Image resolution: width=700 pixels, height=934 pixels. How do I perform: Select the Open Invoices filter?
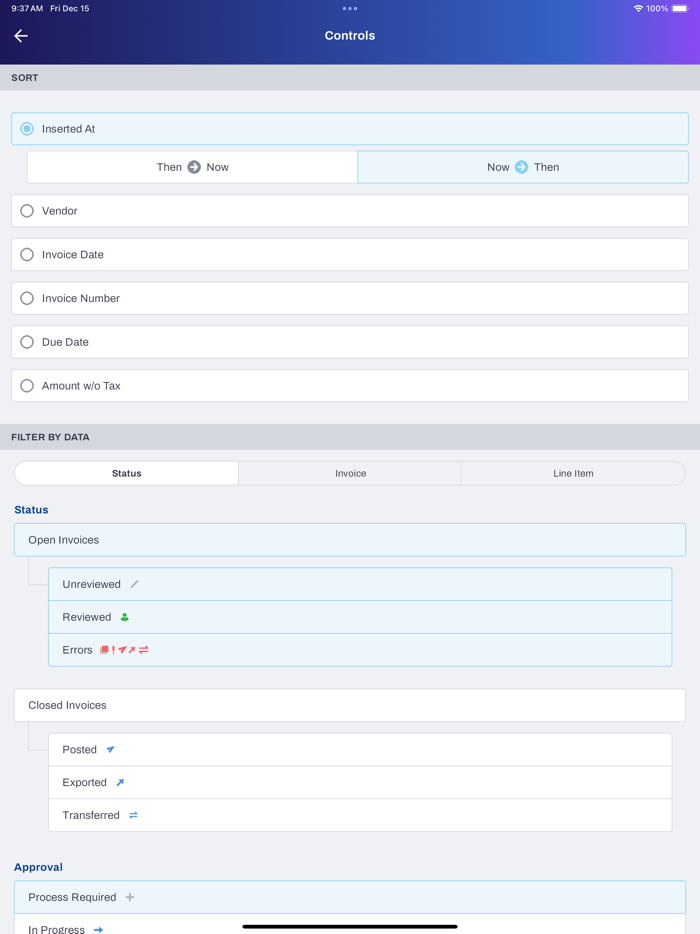(350, 539)
